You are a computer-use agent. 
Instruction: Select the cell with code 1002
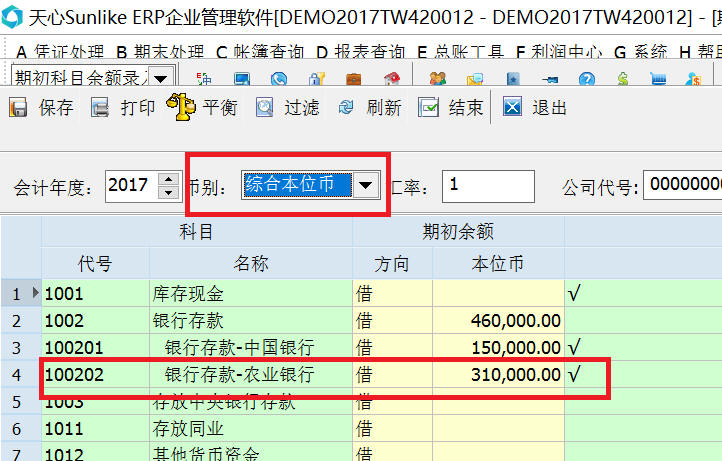point(95,321)
